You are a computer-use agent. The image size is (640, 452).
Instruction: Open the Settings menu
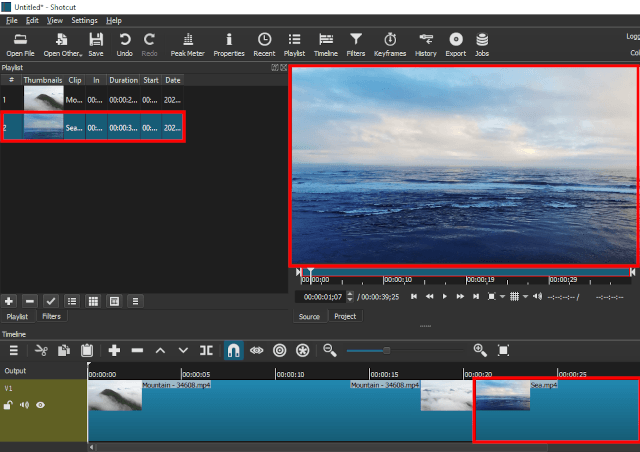[84, 20]
